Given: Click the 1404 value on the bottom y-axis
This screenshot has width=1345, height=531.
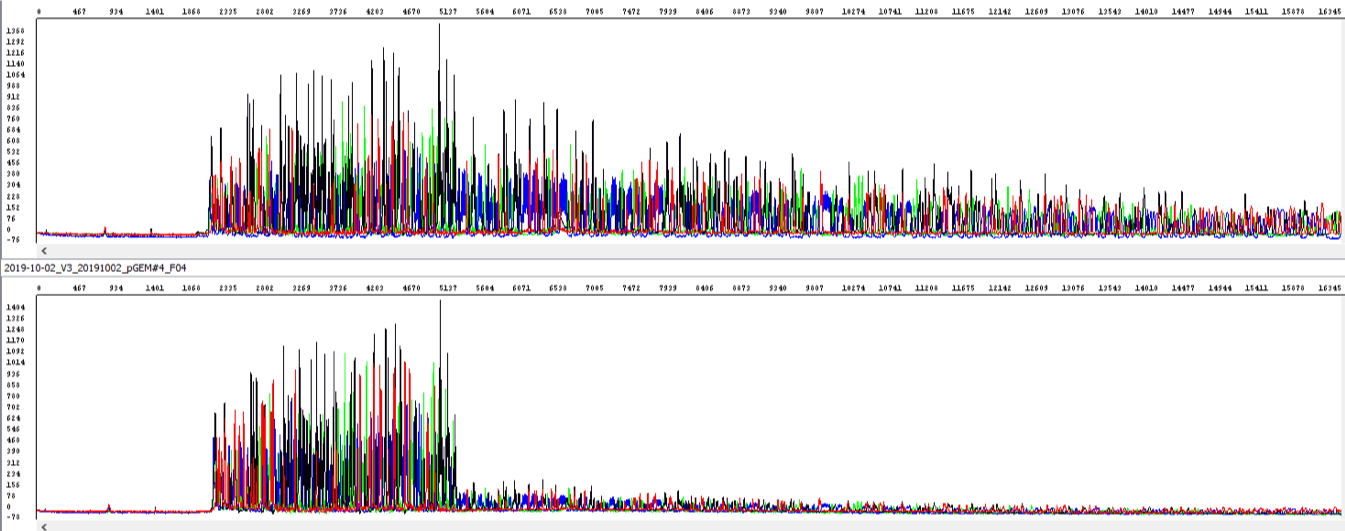Looking at the screenshot, I should pos(14,307).
